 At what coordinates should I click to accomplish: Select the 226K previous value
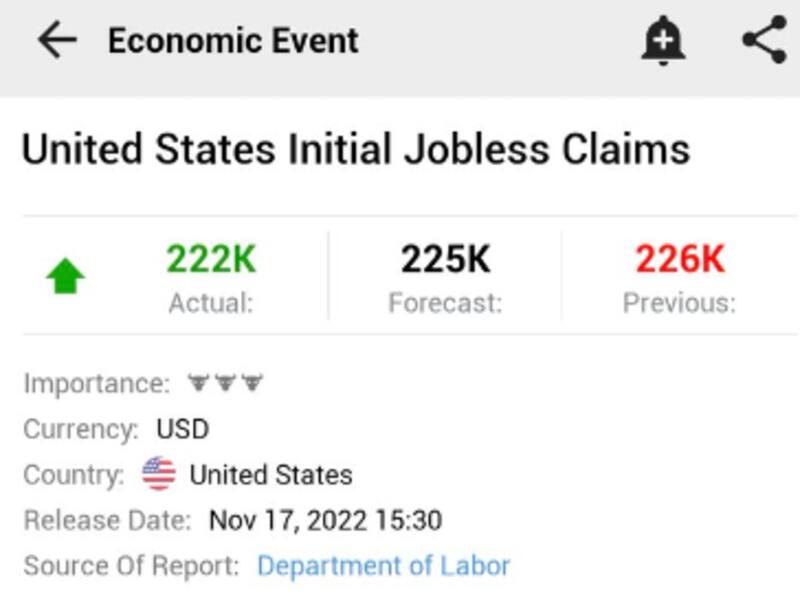click(679, 260)
